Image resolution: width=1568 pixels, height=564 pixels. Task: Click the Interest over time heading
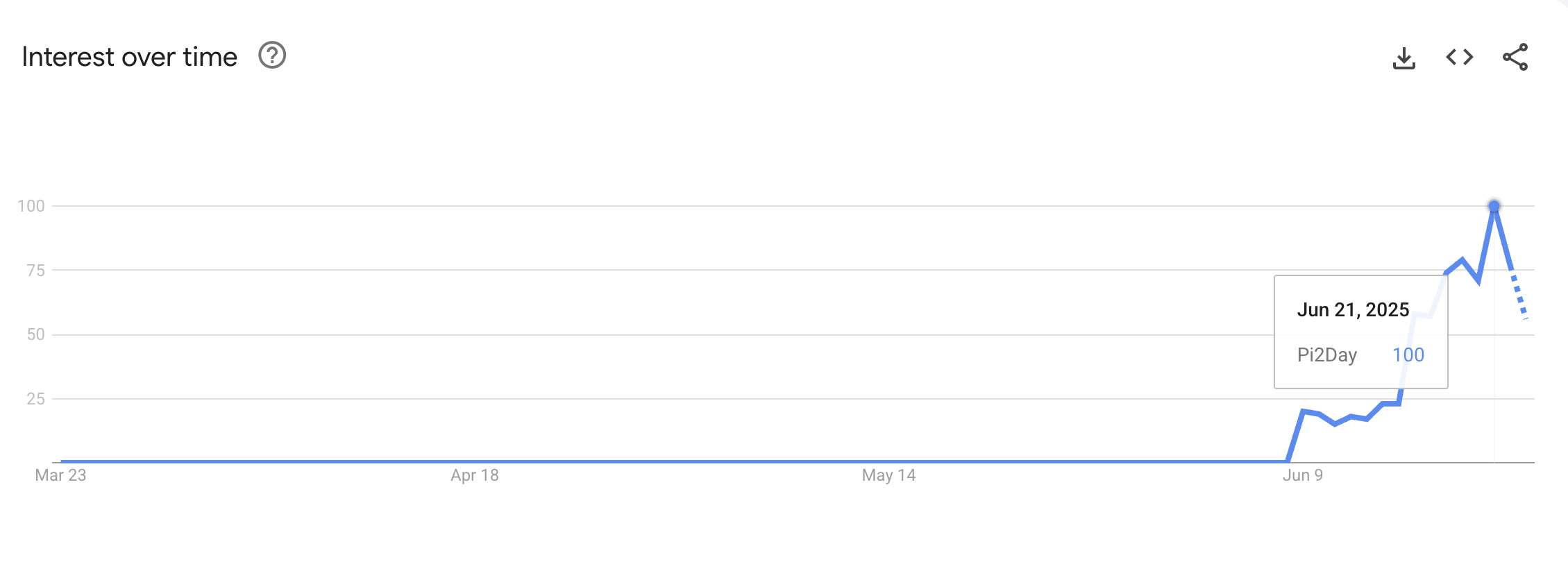point(129,57)
